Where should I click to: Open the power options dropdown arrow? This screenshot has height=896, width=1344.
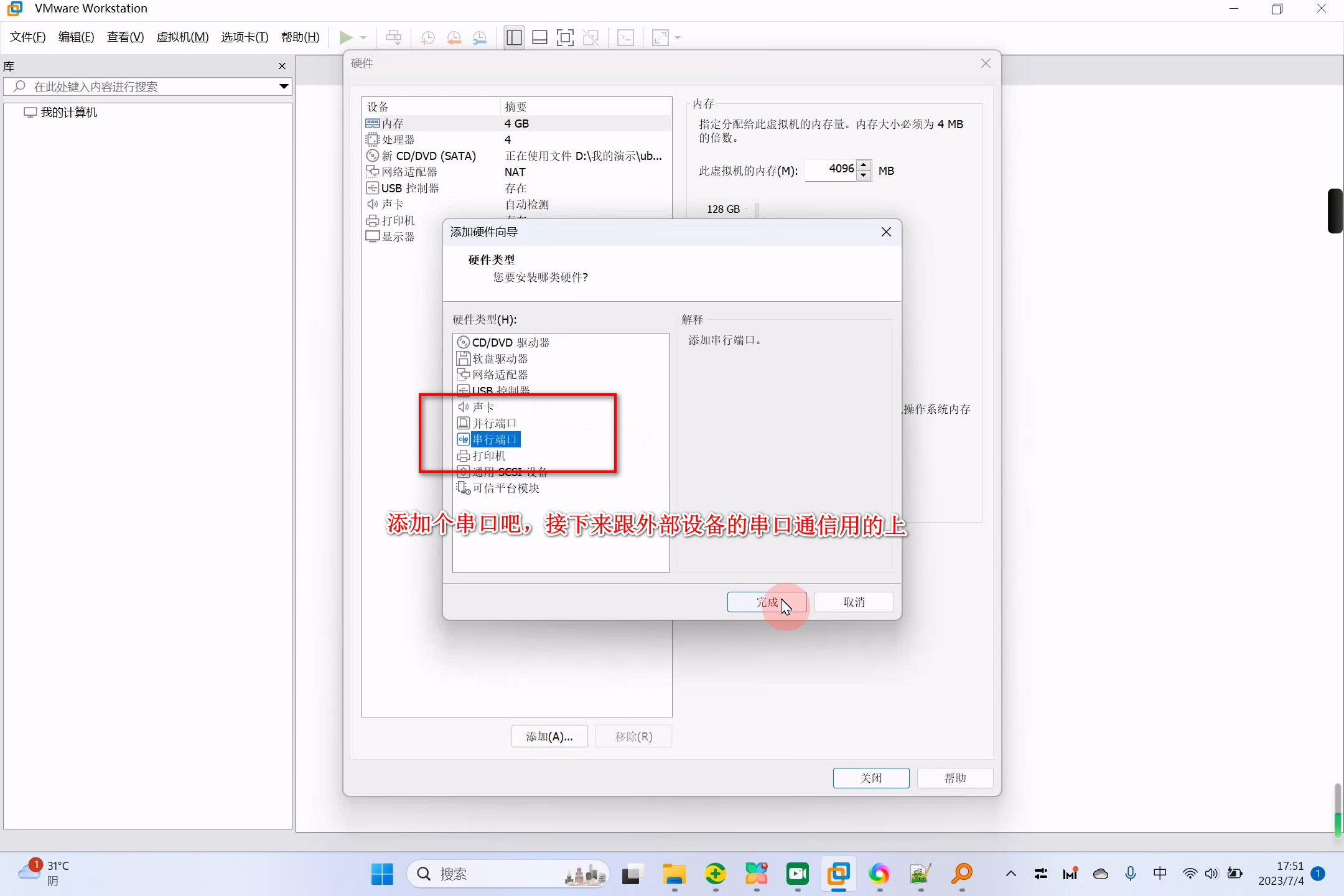tap(363, 38)
